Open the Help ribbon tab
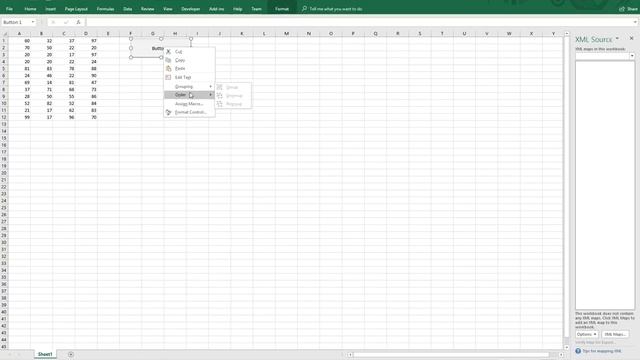Image resolution: width=640 pixels, height=360 pixels. tap(238, 9)
